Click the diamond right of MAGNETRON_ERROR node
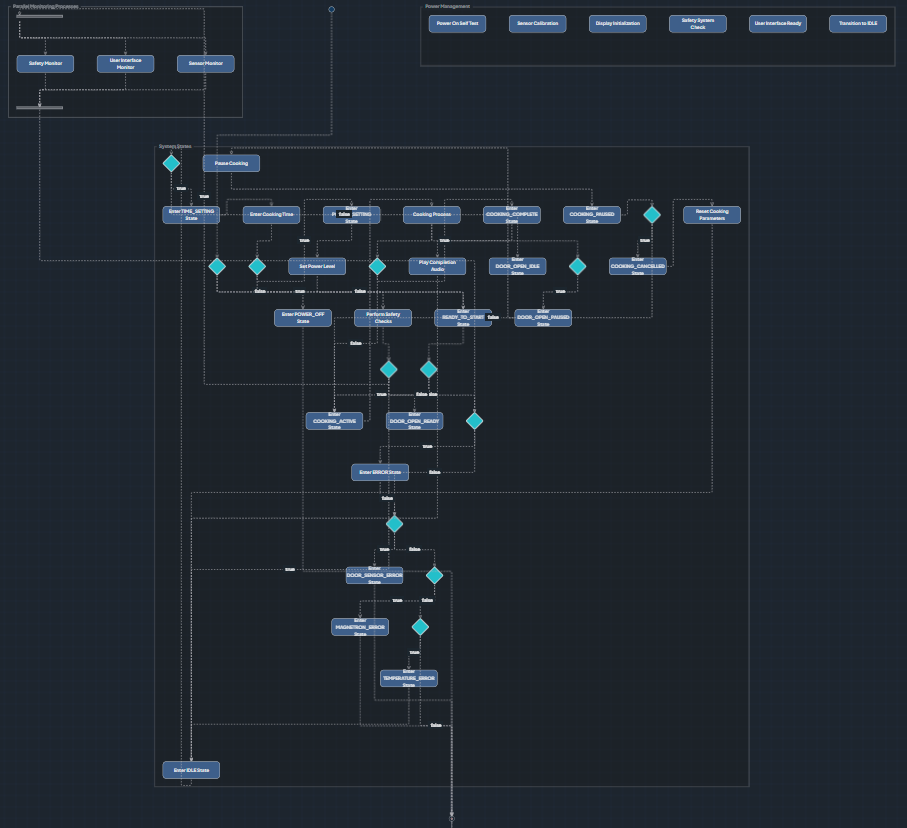The image size is (907, 828). [420, 627]
